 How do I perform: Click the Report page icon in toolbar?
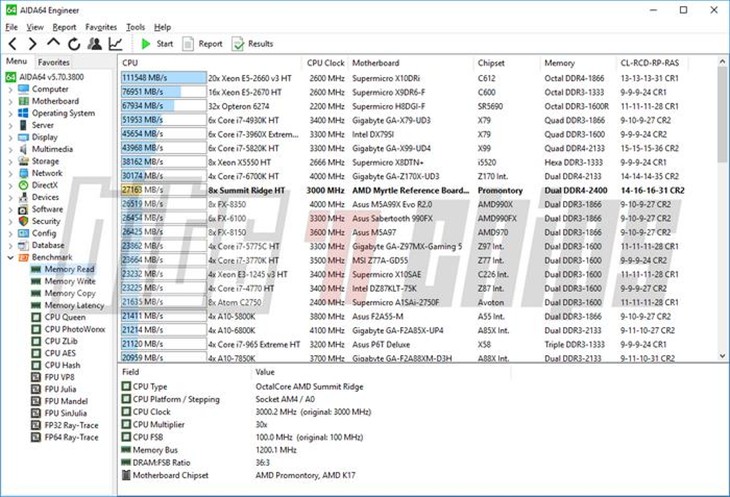click(188, 44)
